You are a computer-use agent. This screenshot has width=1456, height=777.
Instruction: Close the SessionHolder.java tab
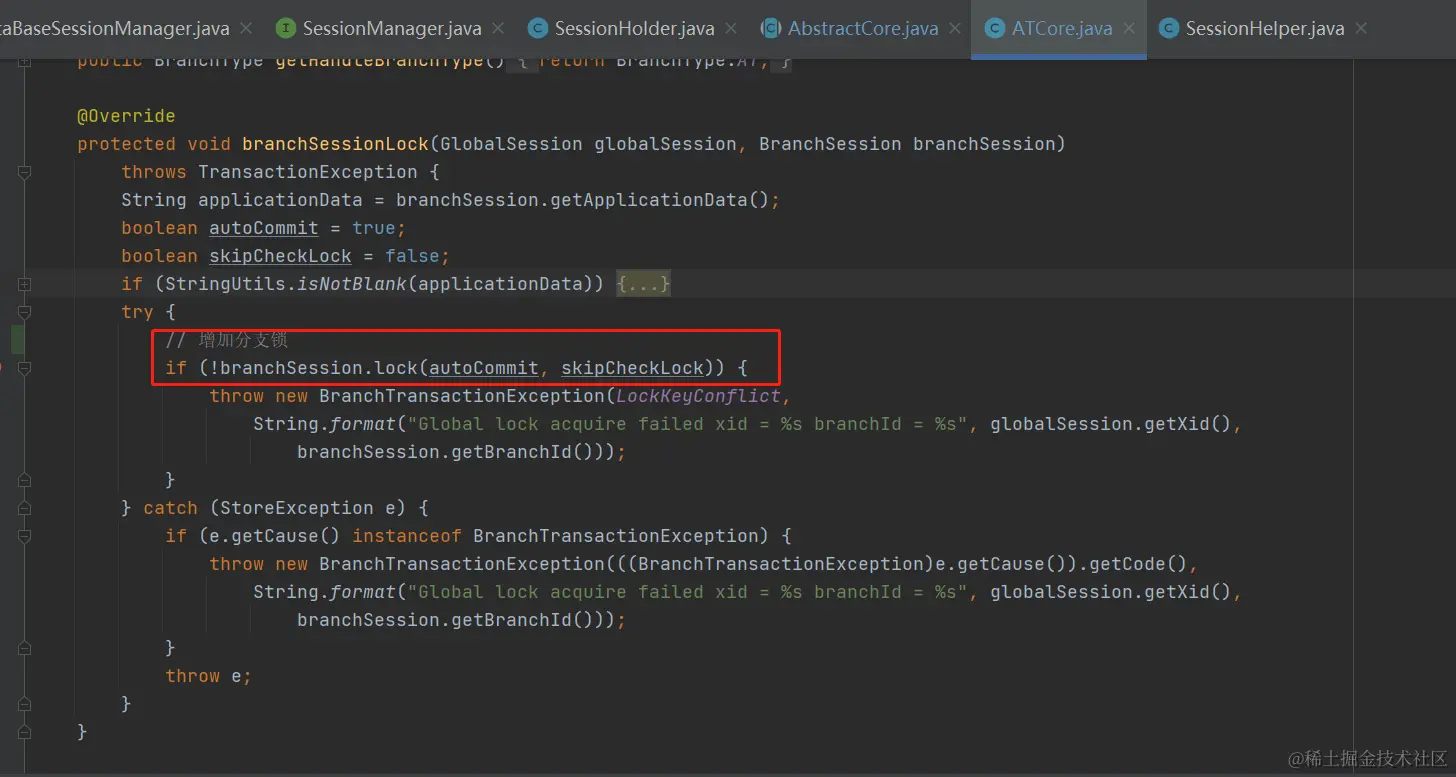(x=732, y=29)
